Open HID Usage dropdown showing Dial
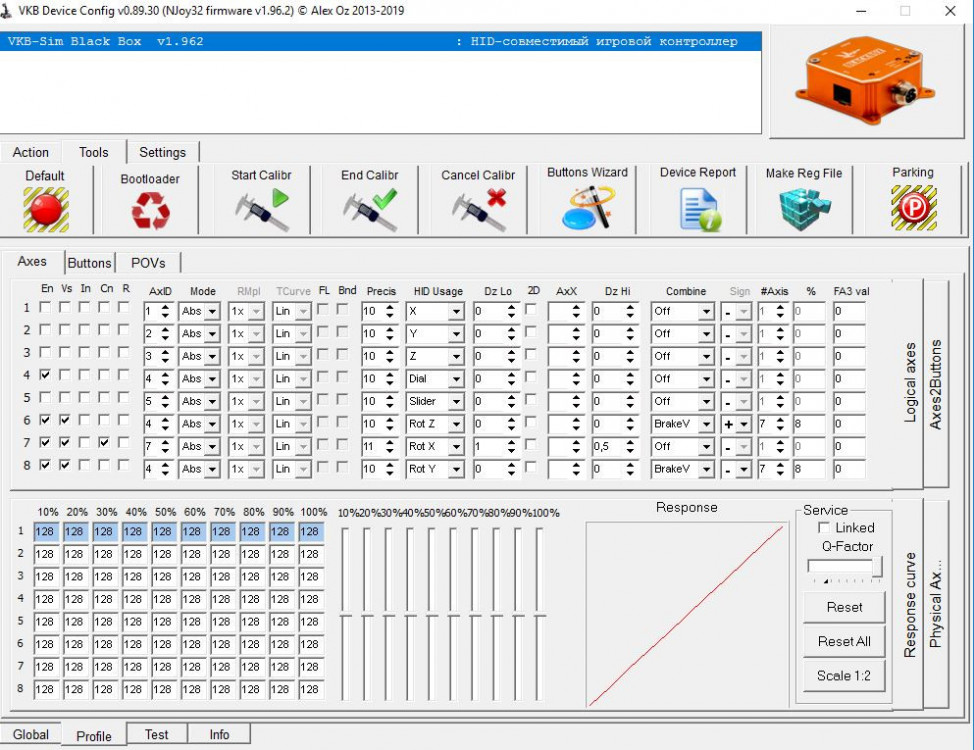Image resolution: width=974 pixels, height=750 pixels. pos(456,379)
